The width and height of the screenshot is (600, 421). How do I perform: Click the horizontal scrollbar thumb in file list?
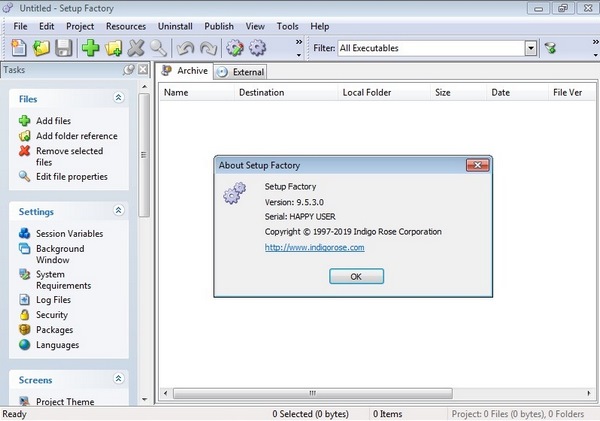click(313, 393)
